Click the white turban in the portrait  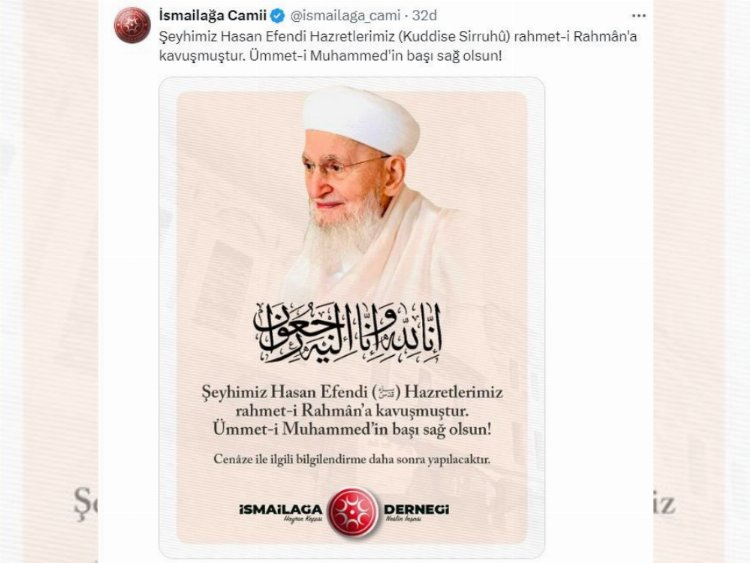tap(361, 120)
